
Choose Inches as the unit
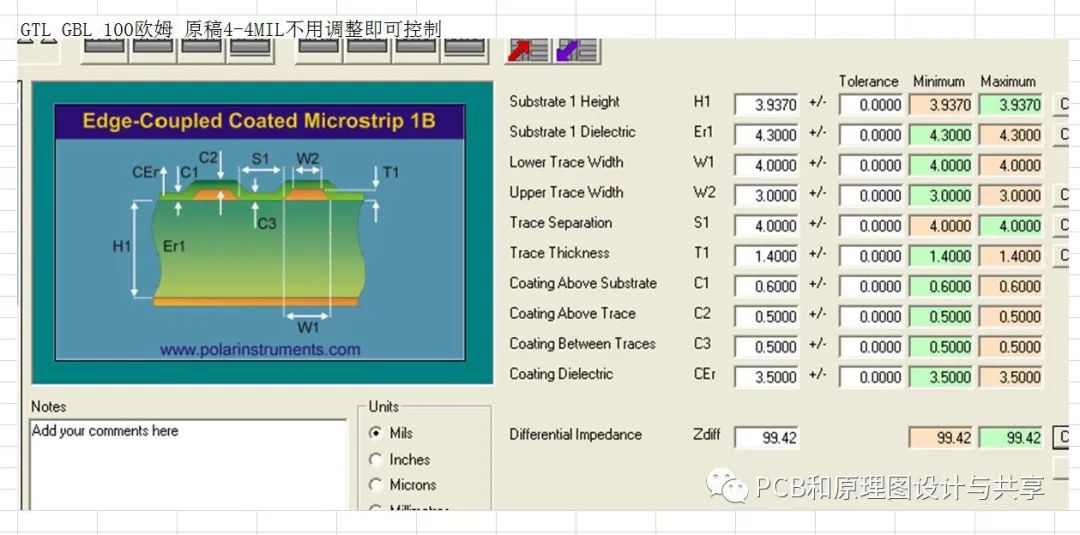pyautogui.click(x=376, y=459)
